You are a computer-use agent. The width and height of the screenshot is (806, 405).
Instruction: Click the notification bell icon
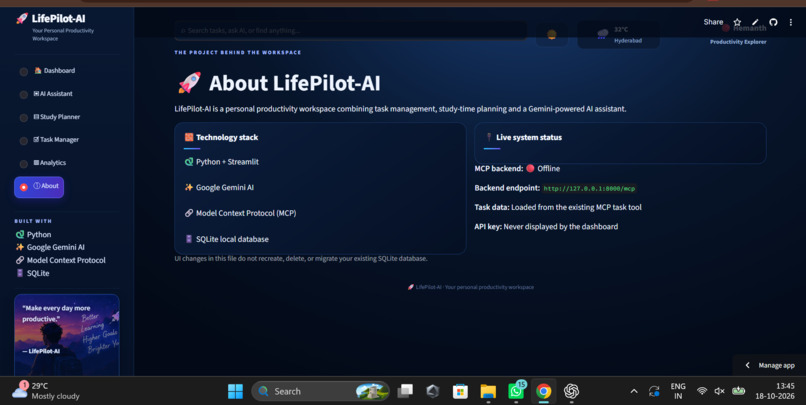[552, 34]
